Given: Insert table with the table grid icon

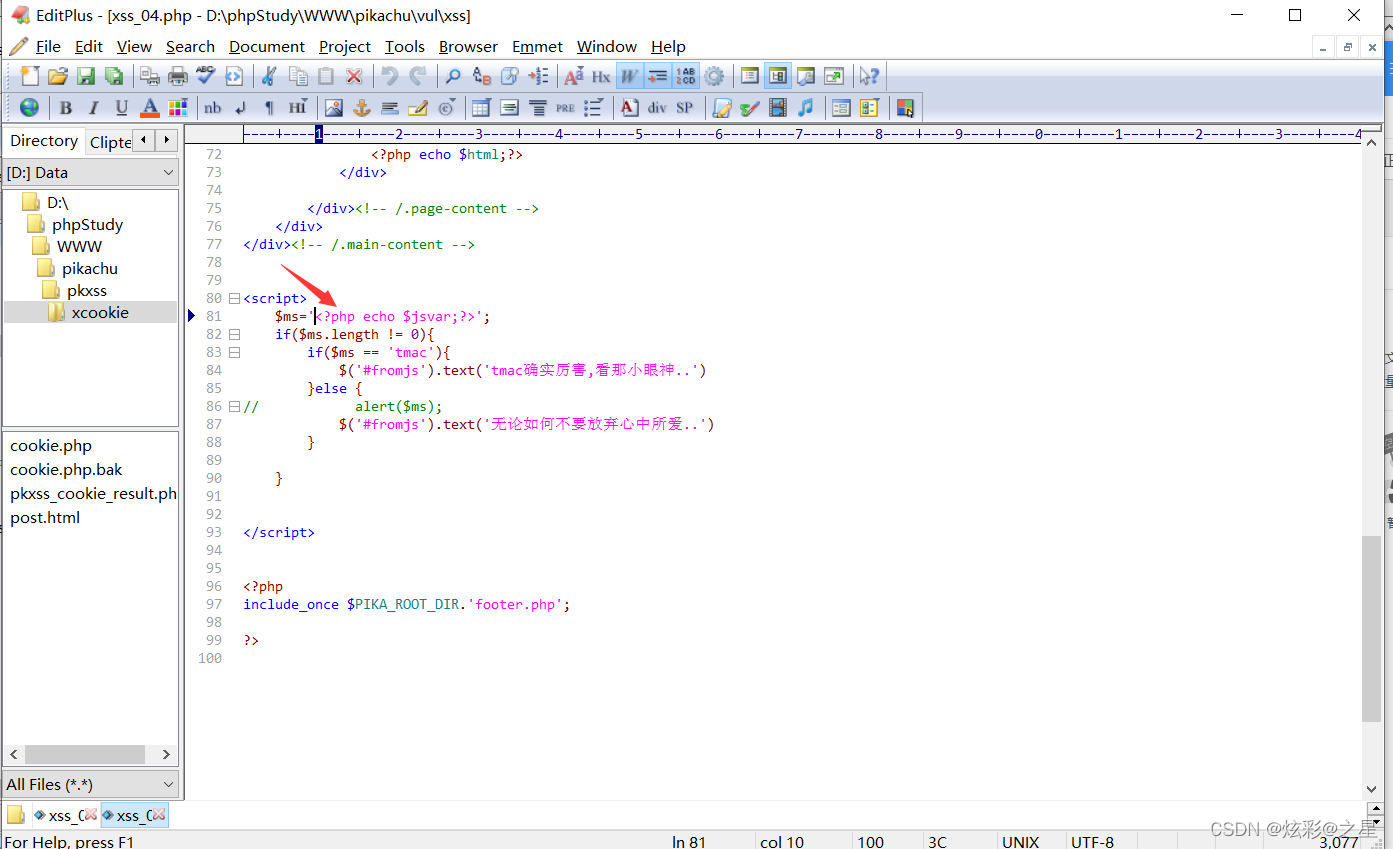Looking at the screenshot, I should [x=481, y=108].
